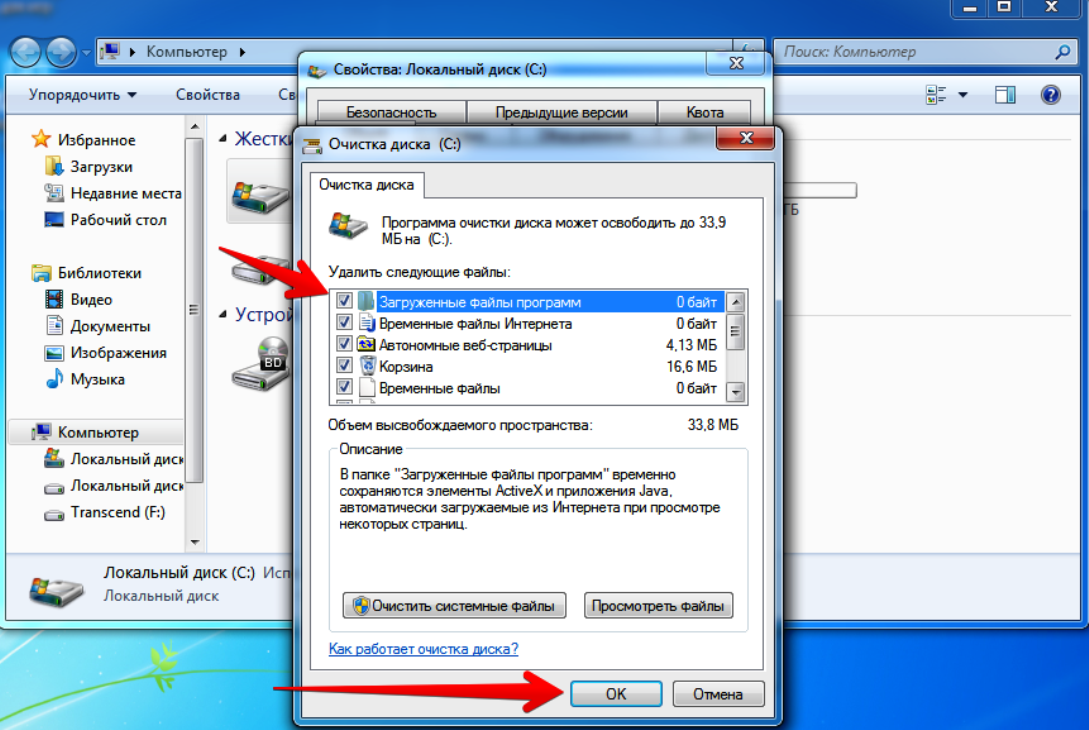Screen dimensions: 1089x730
Task: Click the Explorer forward navigation button
Action: (x=61, y=52)
